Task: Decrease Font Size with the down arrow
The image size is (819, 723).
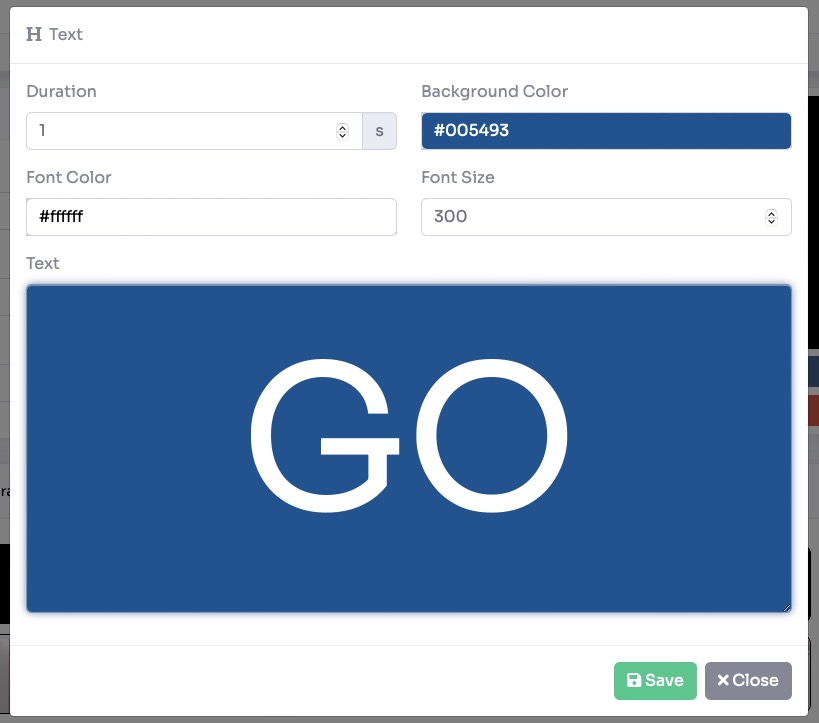Action: (771, 221)
